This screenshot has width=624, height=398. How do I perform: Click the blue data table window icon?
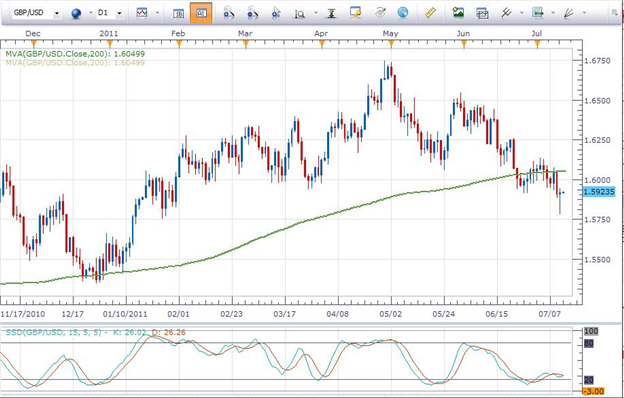(x=179, y=14)
